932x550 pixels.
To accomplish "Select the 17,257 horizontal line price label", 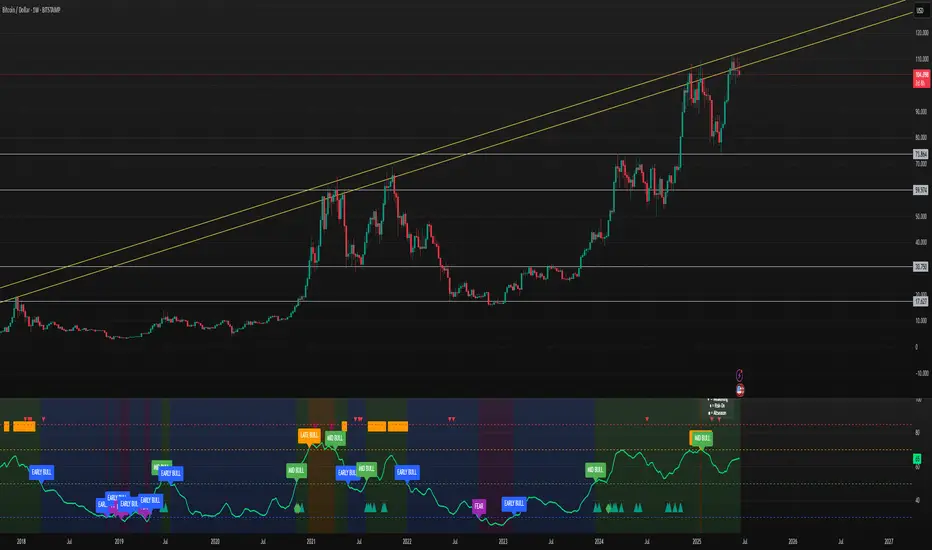I will tap(921, 301).
